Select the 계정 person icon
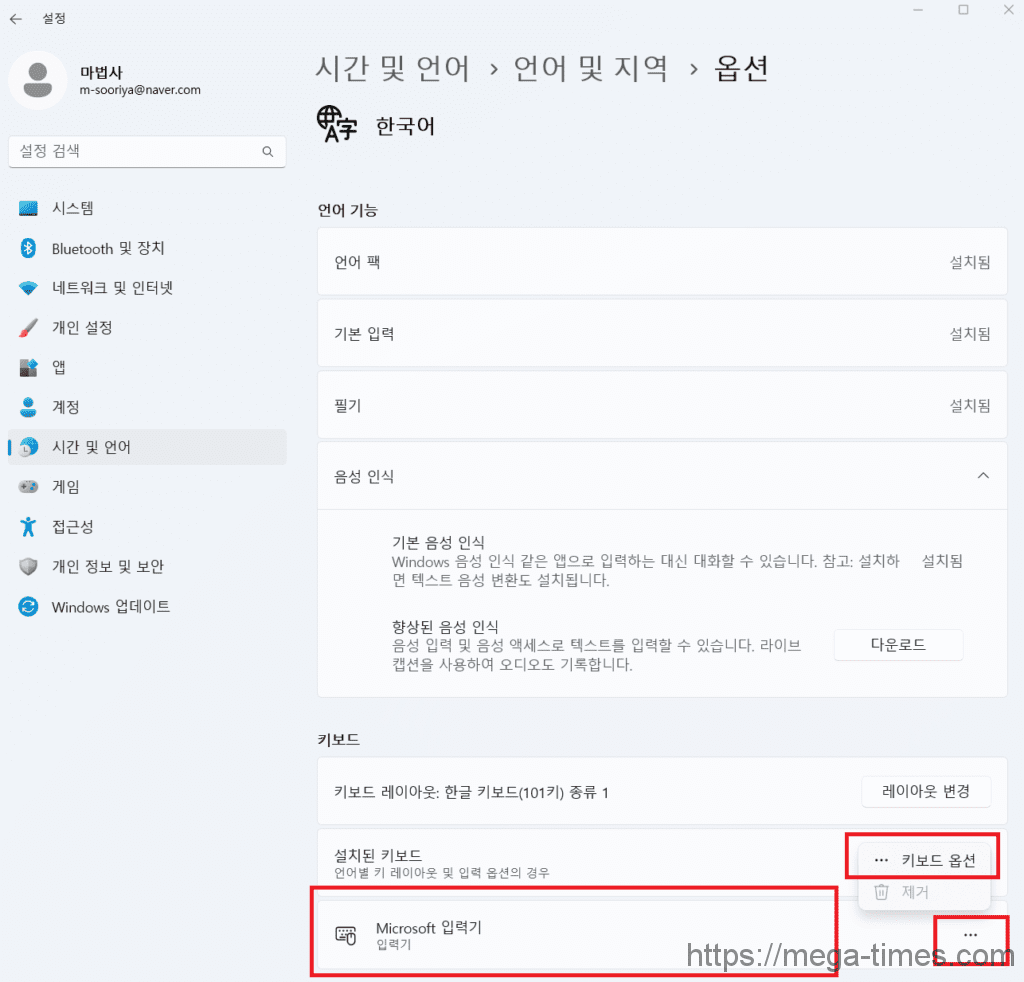The width and height of the screenshot is (1024, 982). pyautogui.click(x=29, y=407)
